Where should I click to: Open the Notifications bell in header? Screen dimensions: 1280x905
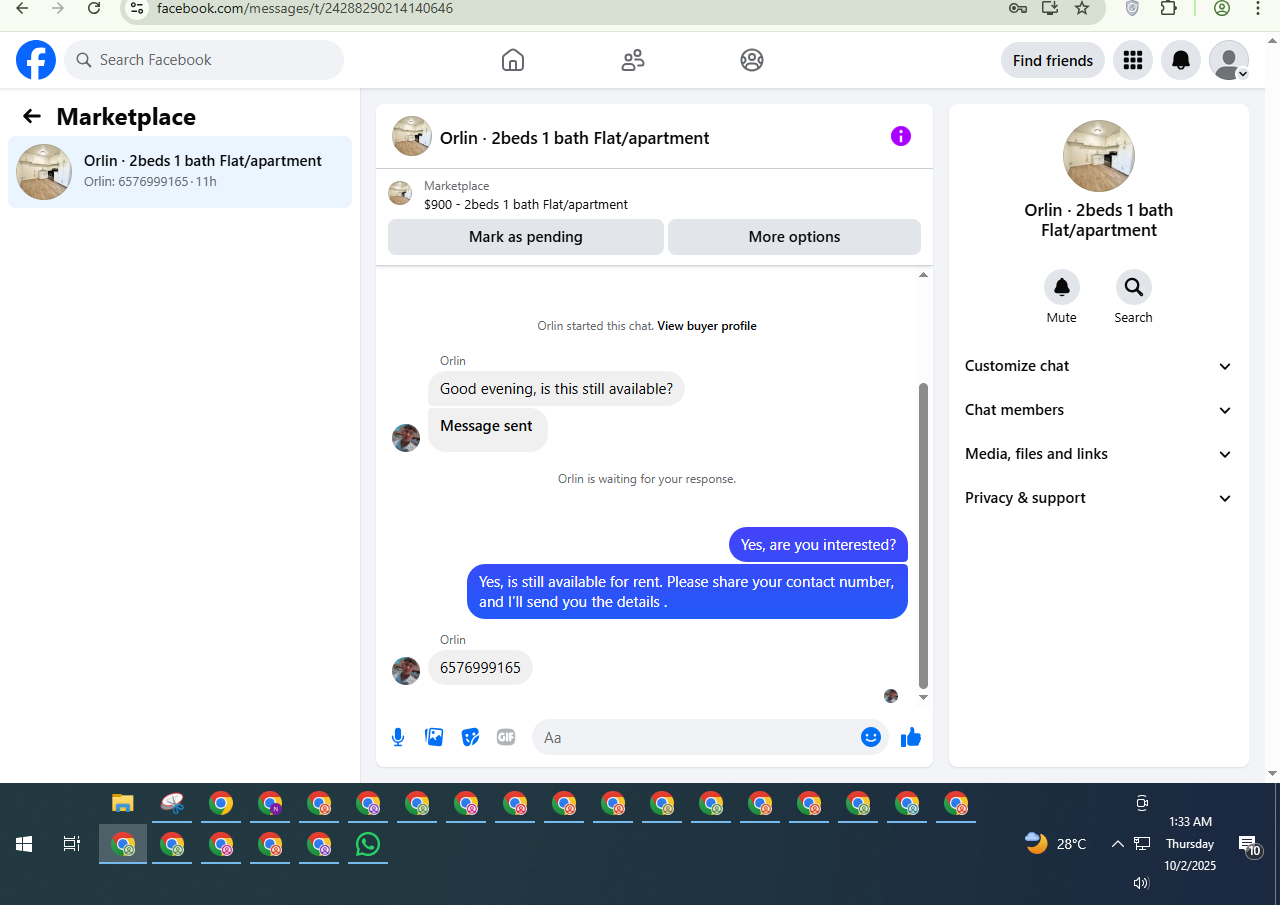[x=1181, y=60]
